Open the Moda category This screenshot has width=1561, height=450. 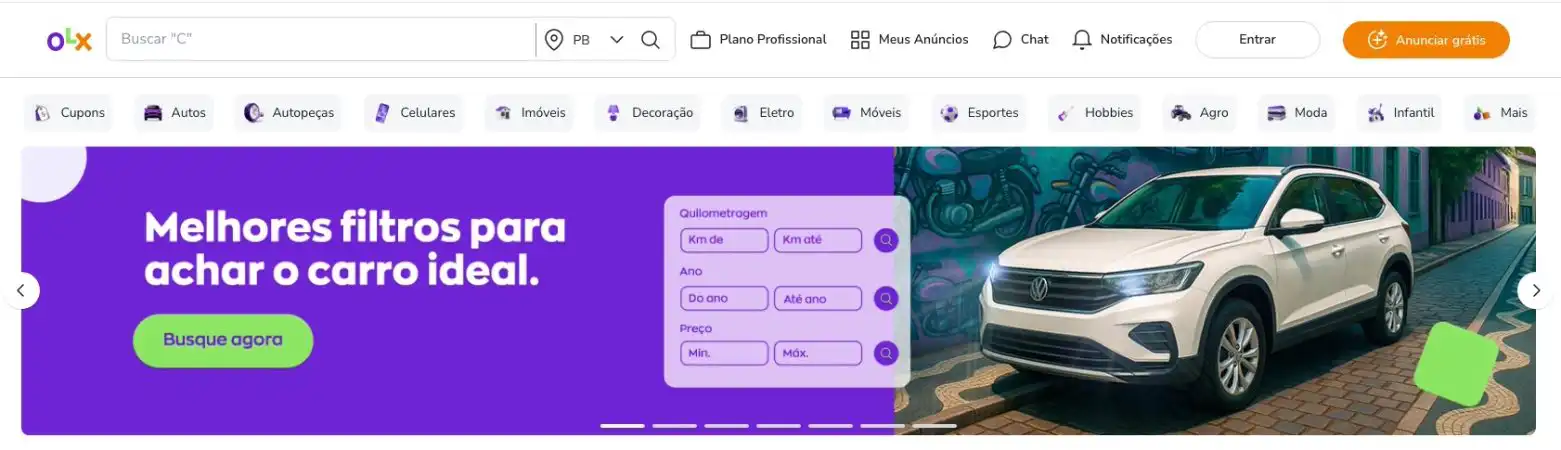[x=1297, y=113]
